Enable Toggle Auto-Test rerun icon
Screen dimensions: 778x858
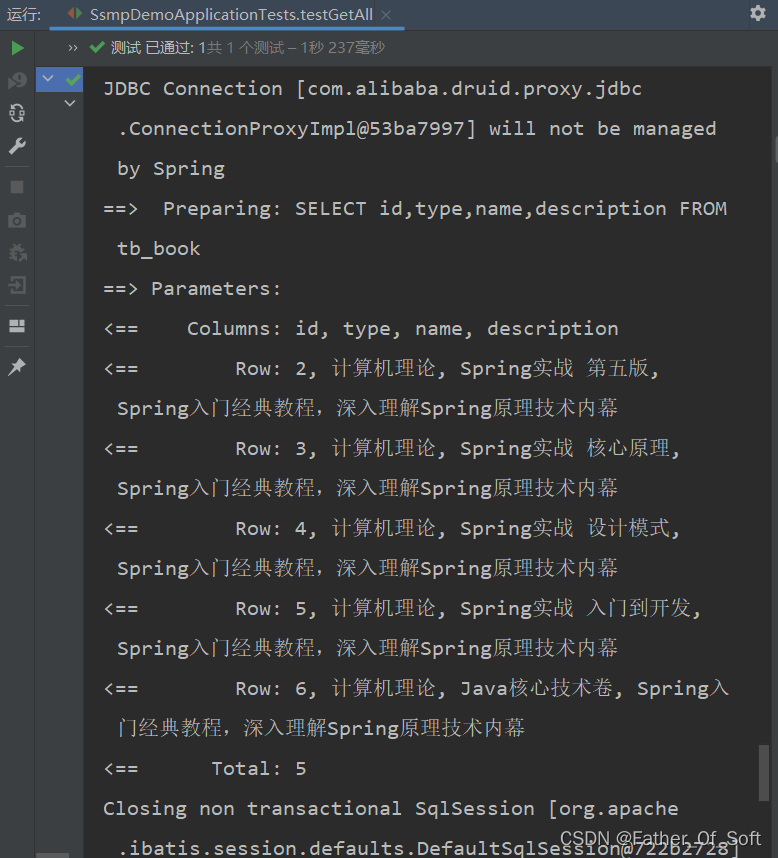[17, 113]
